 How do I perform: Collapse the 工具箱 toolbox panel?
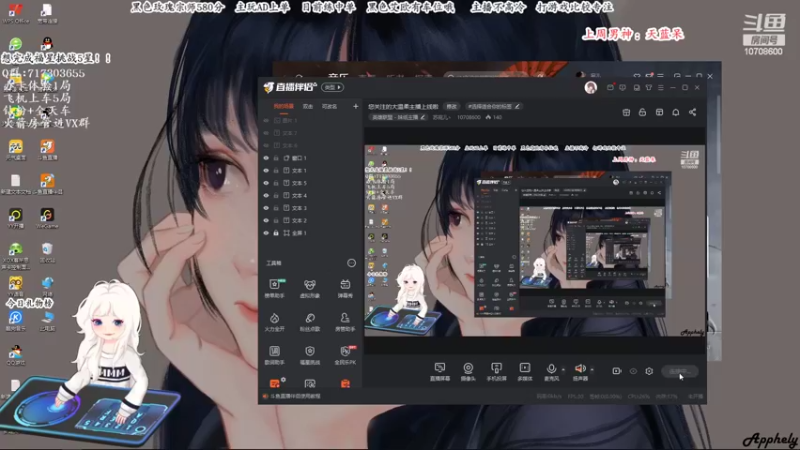coord(352,263)
